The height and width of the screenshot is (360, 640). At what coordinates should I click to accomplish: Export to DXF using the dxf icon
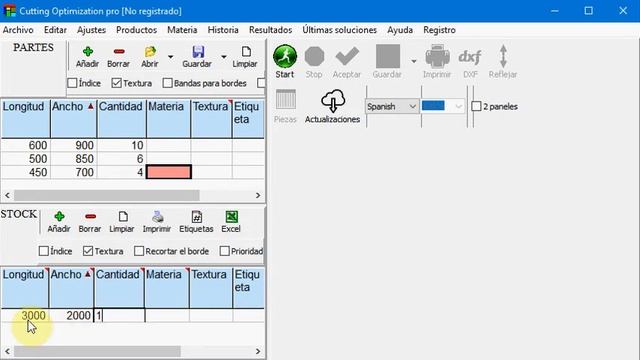pos(470,61)
